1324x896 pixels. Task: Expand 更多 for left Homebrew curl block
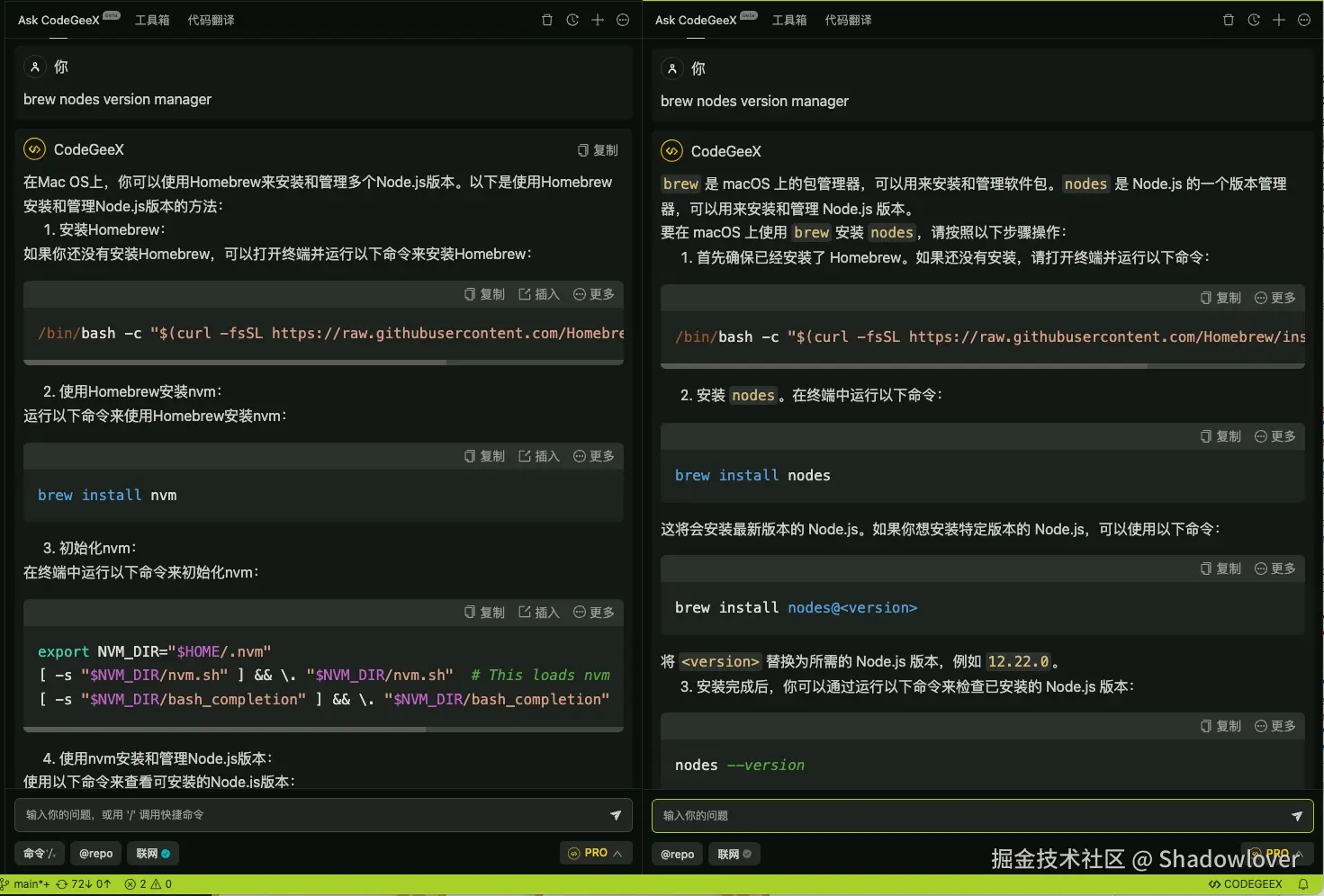tap(594, 294)
